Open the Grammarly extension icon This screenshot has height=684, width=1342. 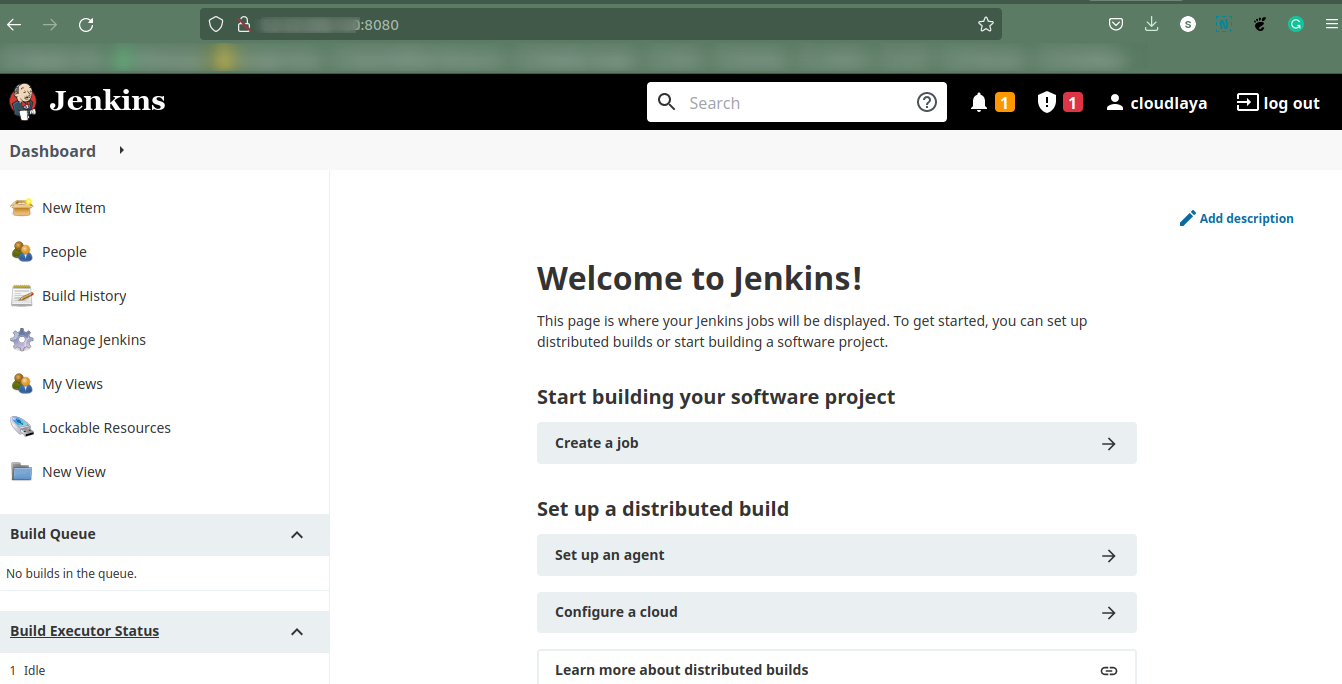(1296, 24)
